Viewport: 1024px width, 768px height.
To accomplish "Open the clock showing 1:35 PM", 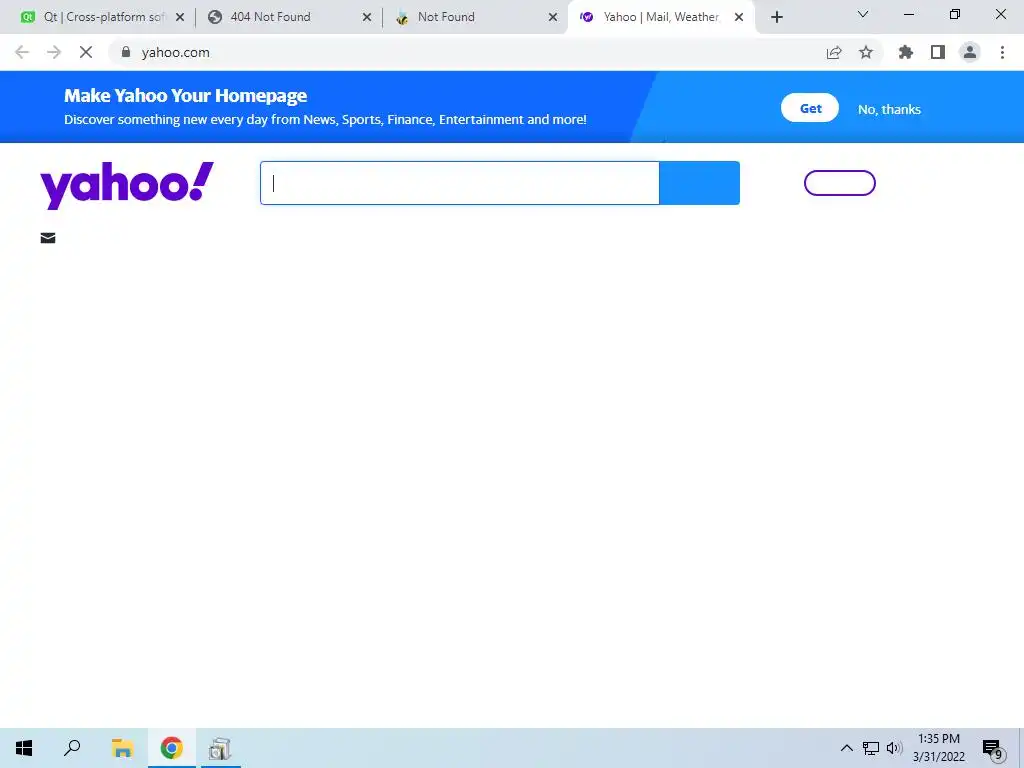I will coord(939,748).
